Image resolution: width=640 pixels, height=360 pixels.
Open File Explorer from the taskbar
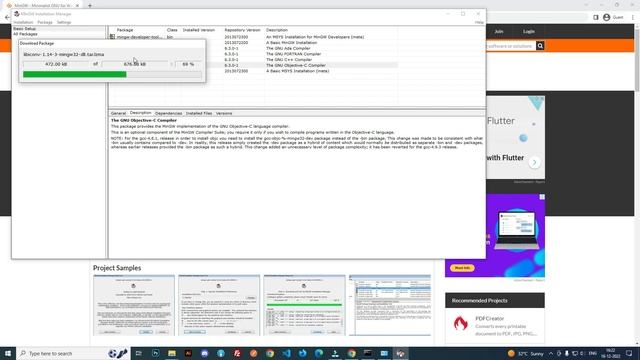click(172, 353)
